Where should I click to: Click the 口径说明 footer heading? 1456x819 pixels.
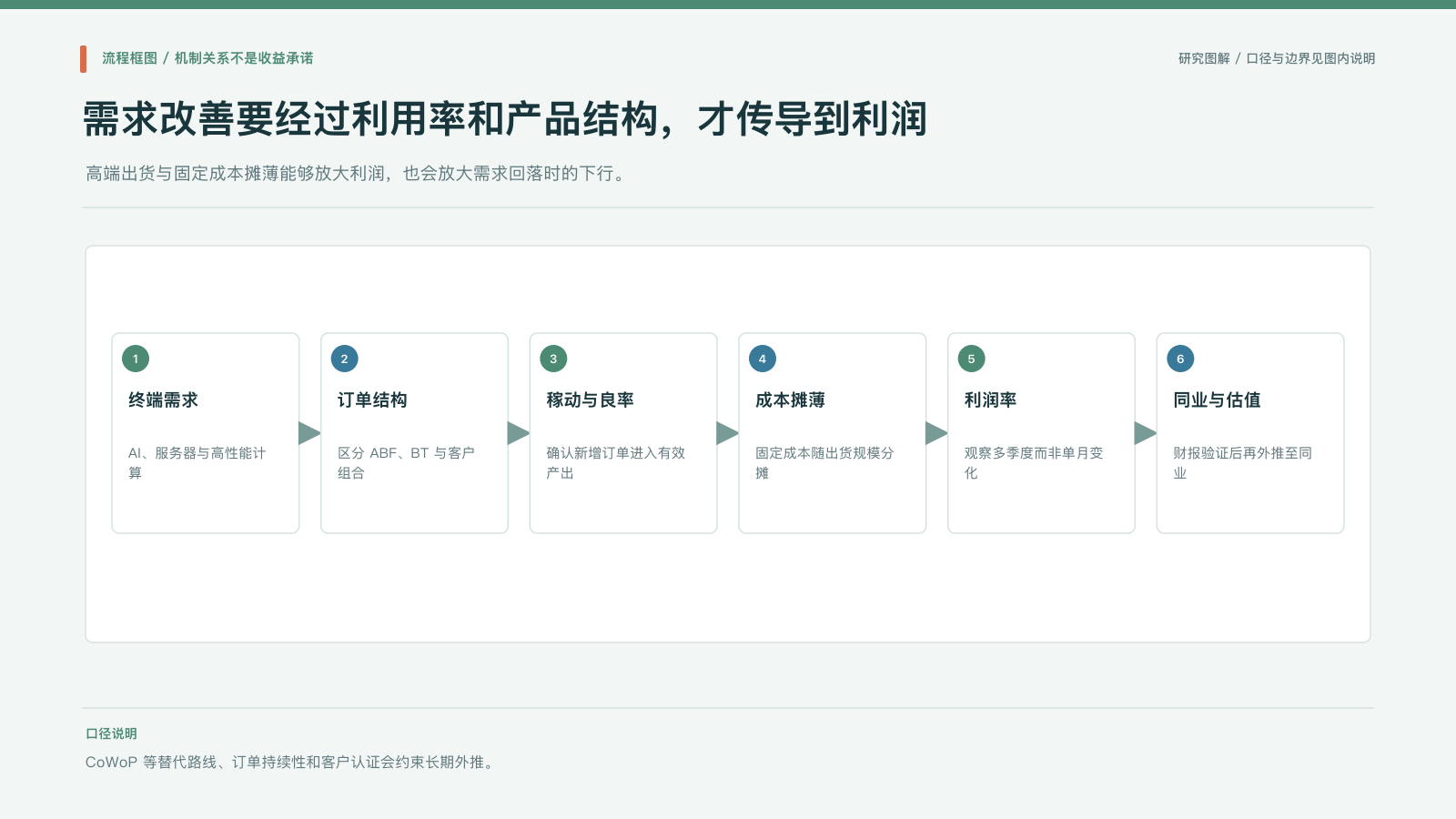tap(111, 733)
